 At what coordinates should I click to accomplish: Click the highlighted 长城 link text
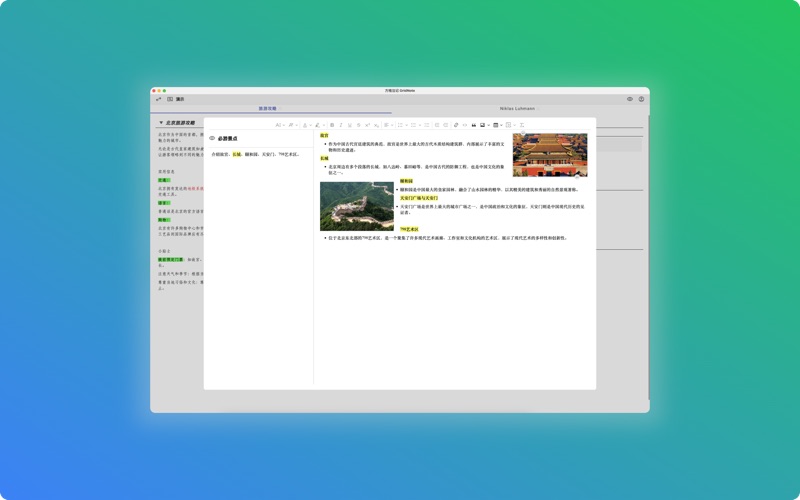tap(237, 154)
